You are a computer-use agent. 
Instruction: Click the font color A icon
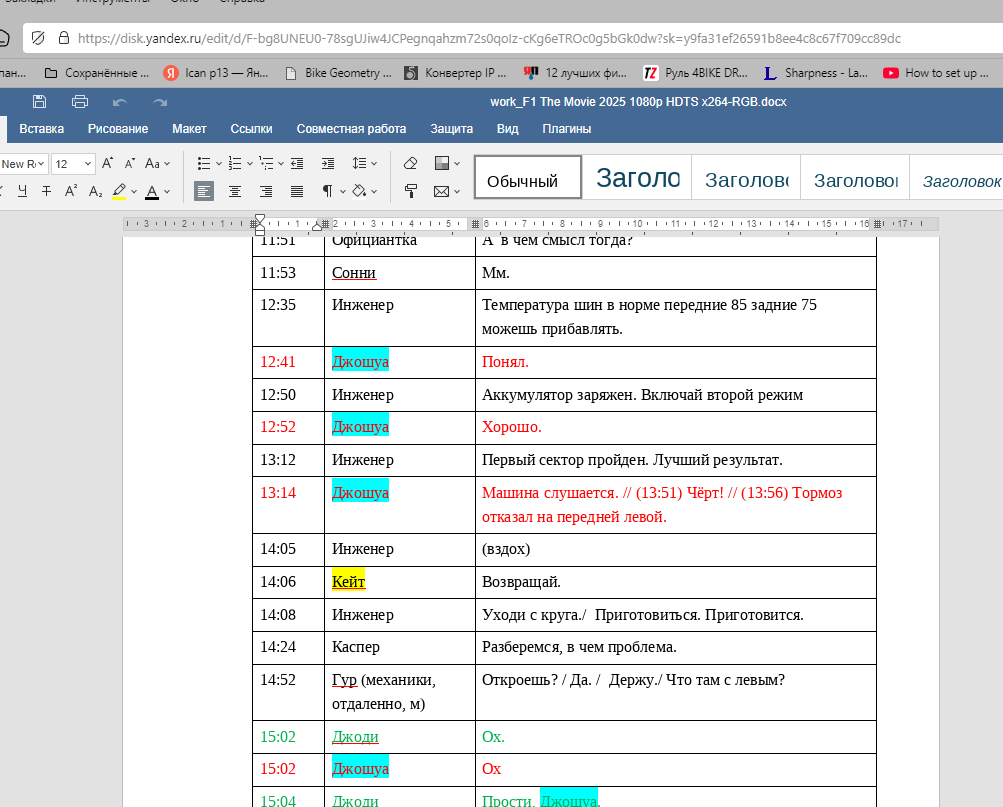coord(152,191)
